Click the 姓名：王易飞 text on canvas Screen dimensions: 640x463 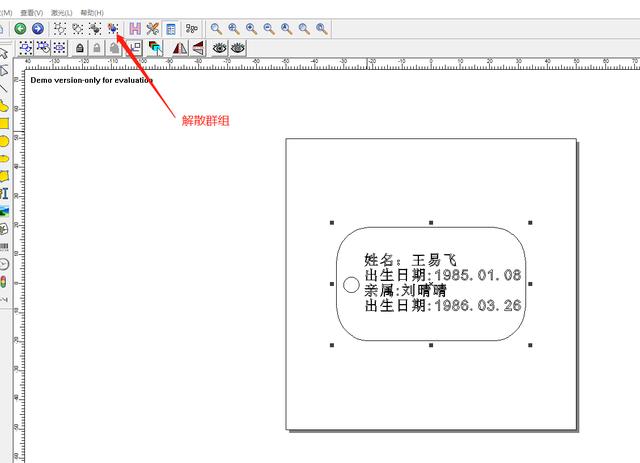point(410,259)
